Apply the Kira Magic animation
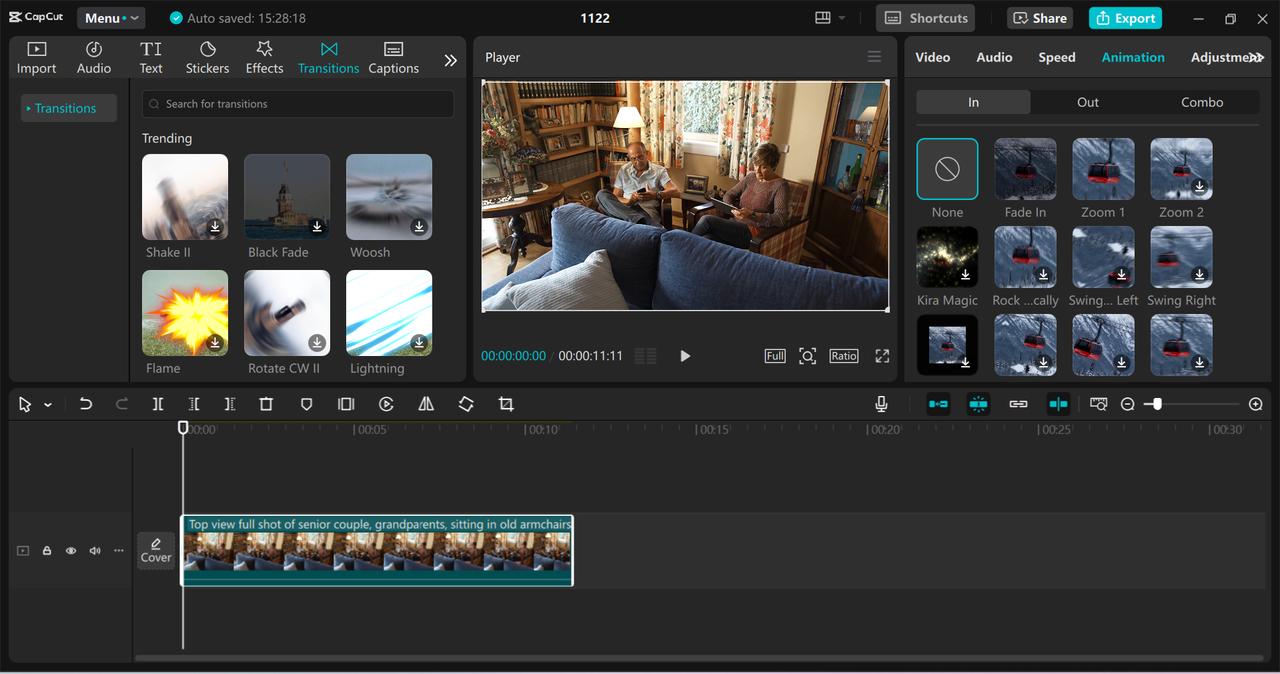This screenshot has width=1280, height=674. 947,257
